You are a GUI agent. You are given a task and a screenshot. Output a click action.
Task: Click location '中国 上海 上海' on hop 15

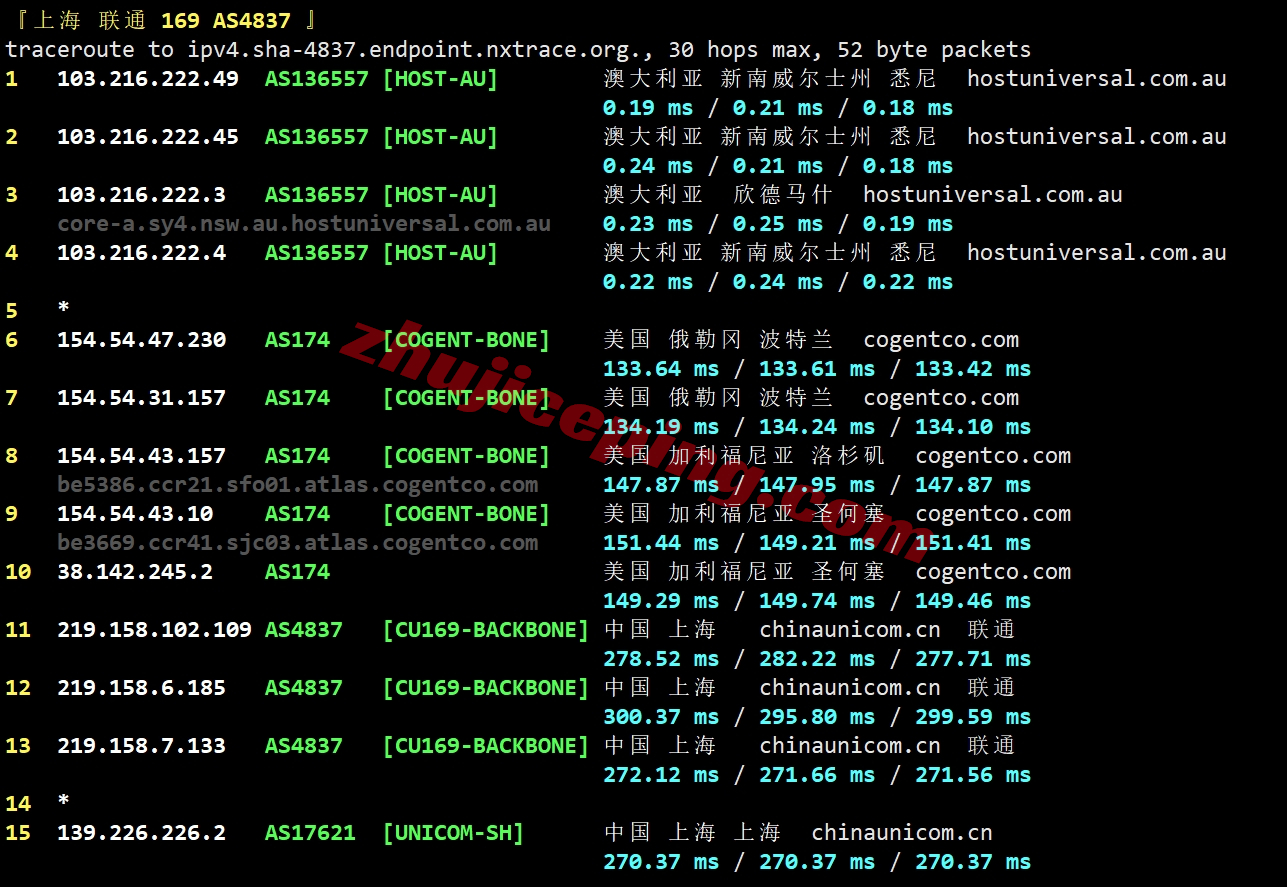coord(692,833)
